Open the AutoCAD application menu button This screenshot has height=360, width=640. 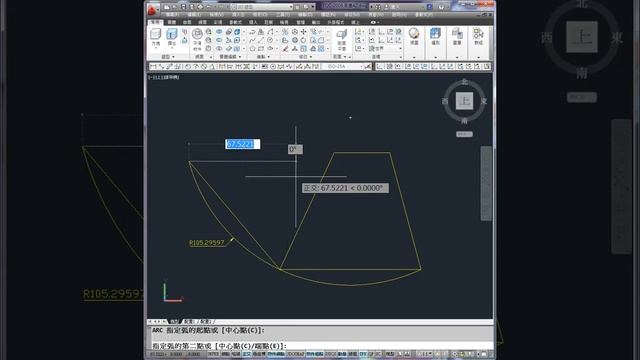coord(153,9)
